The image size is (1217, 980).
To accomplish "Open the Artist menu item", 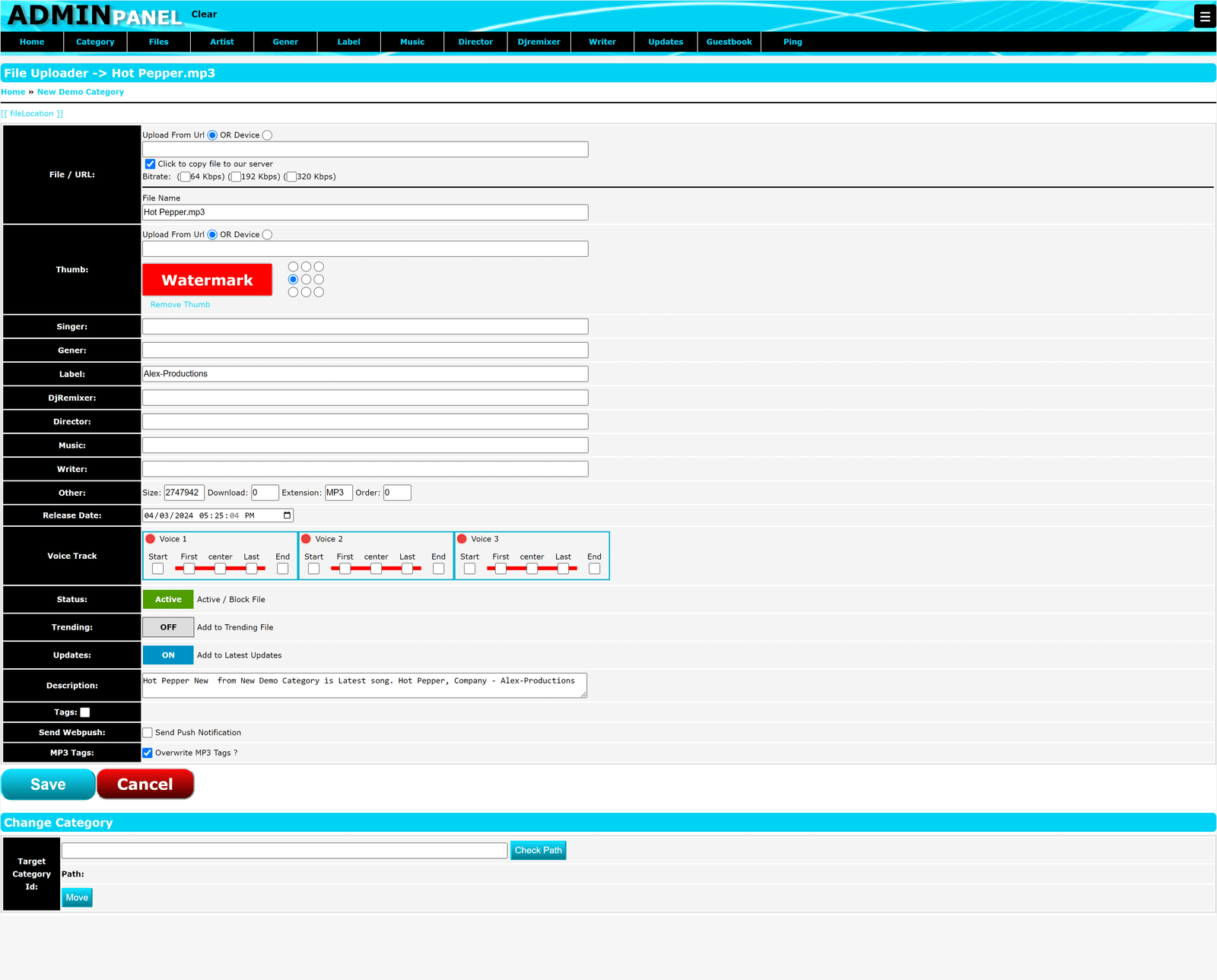I will click(x=222, y=42).
